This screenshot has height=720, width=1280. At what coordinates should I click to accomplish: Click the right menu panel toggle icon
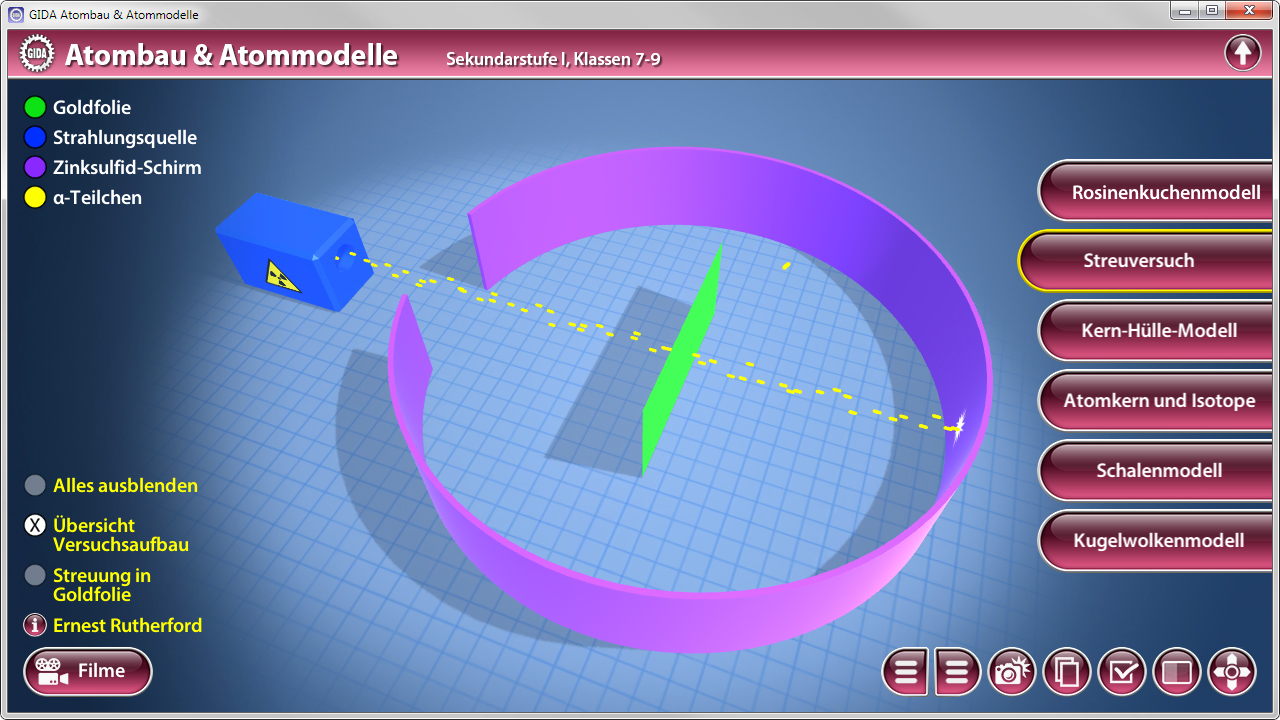[x=957, y=672]
